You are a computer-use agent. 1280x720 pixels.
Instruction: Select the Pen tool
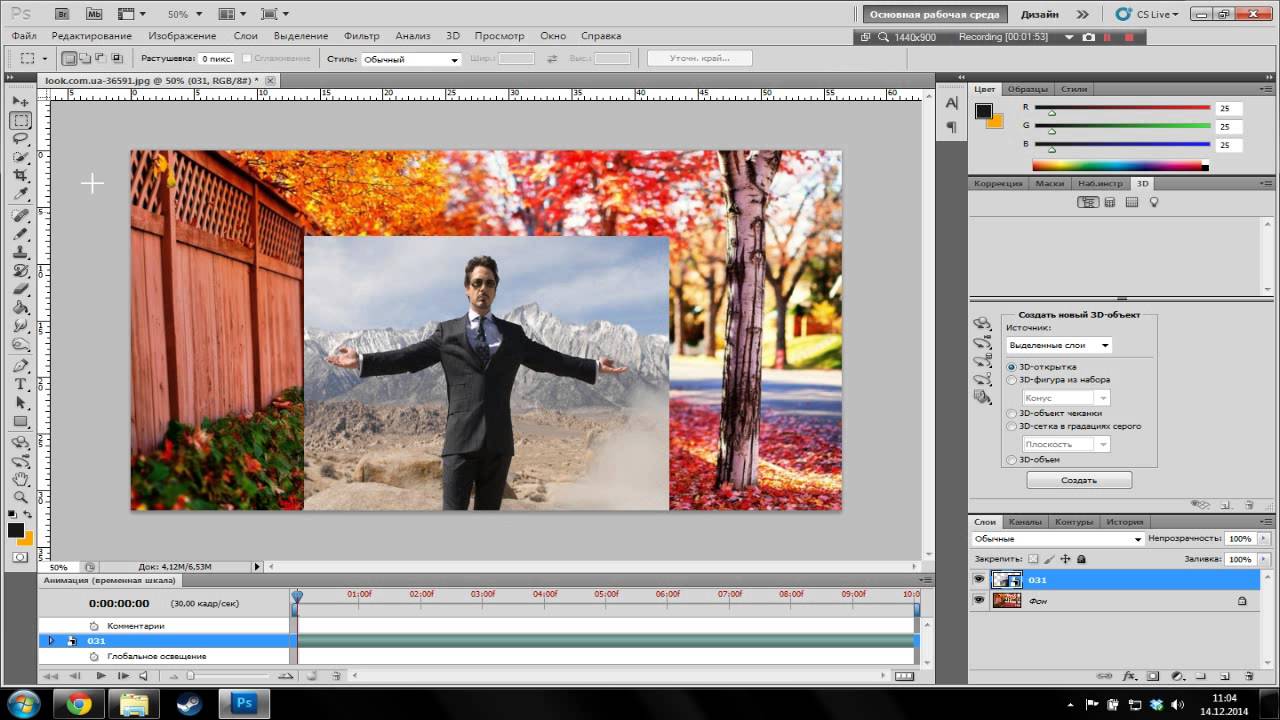pyautogui.click(x=20, y=366)
